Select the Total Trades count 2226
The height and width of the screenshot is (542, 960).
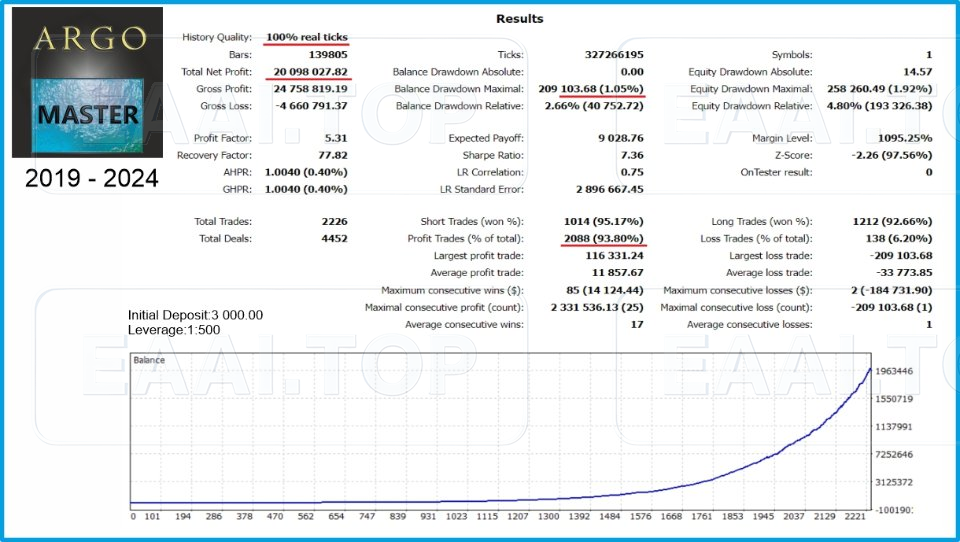click(331, 221)
